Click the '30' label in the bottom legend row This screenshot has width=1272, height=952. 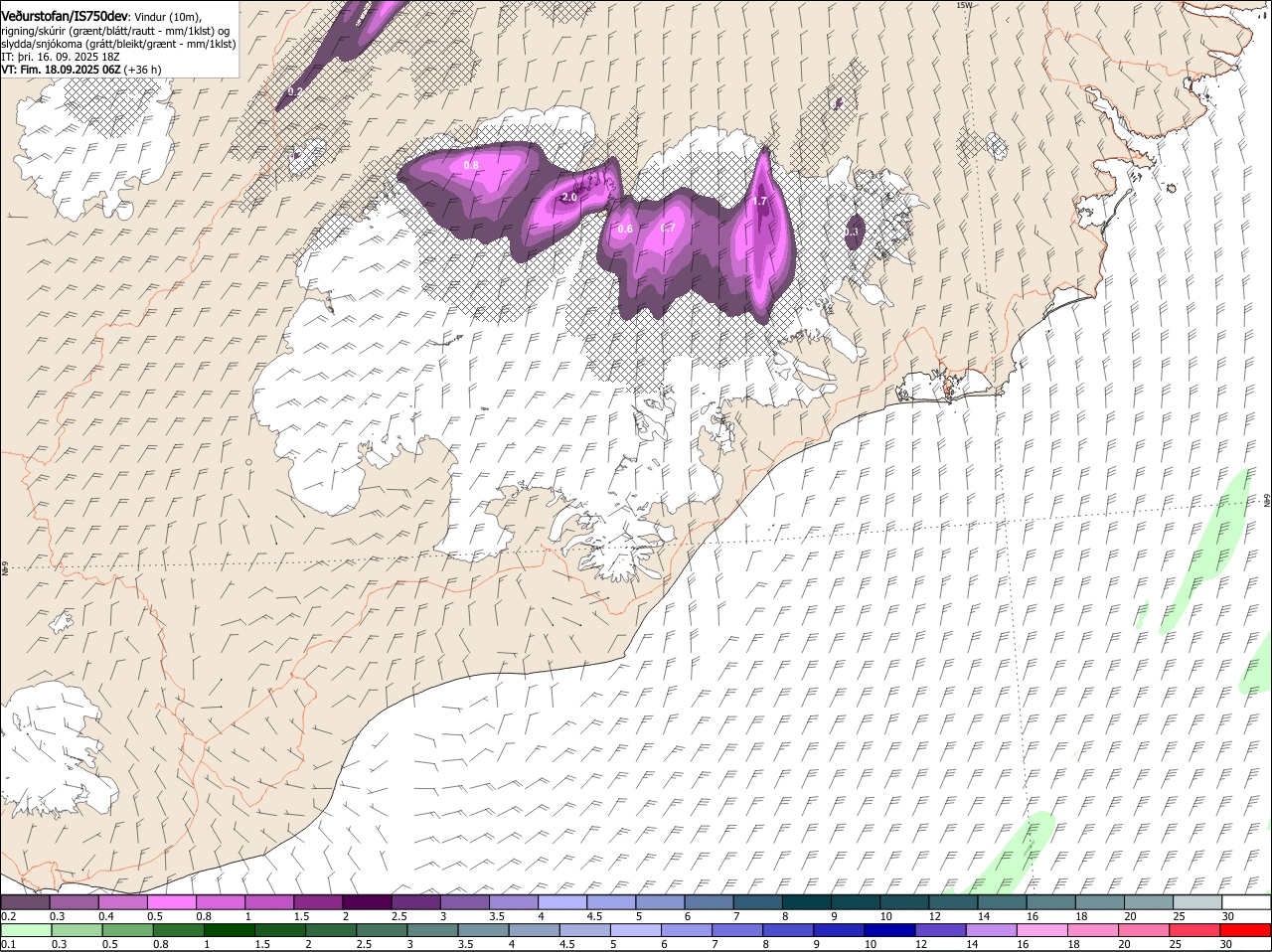(x=1225, y=944)
